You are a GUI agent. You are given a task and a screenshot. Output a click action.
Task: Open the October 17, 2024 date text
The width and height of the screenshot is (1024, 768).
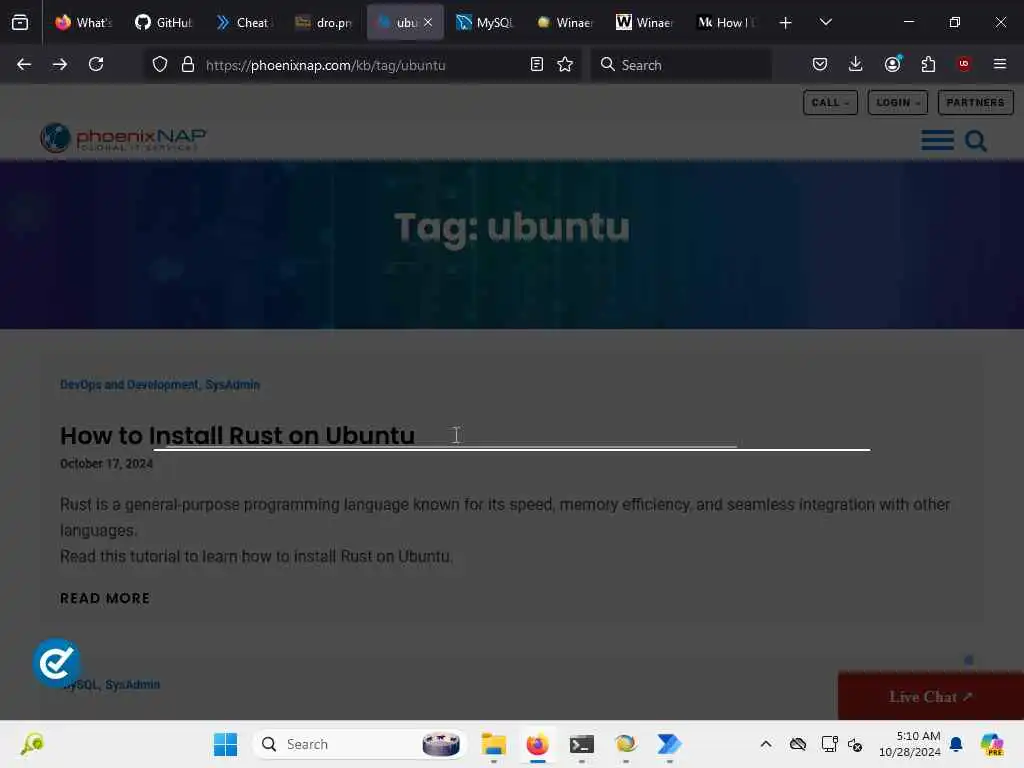click(106, 464)
